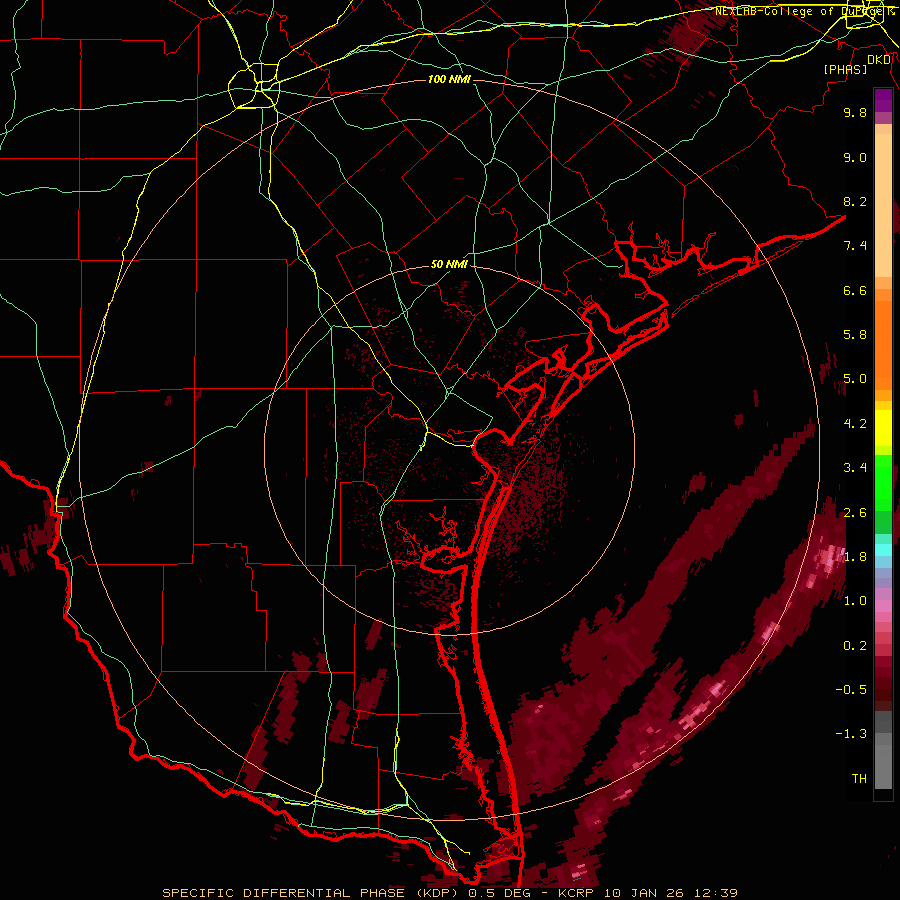This screenshot has width=900, height=900.
Task: Click the 6.6 value on color scale
Action: [855, 290]
